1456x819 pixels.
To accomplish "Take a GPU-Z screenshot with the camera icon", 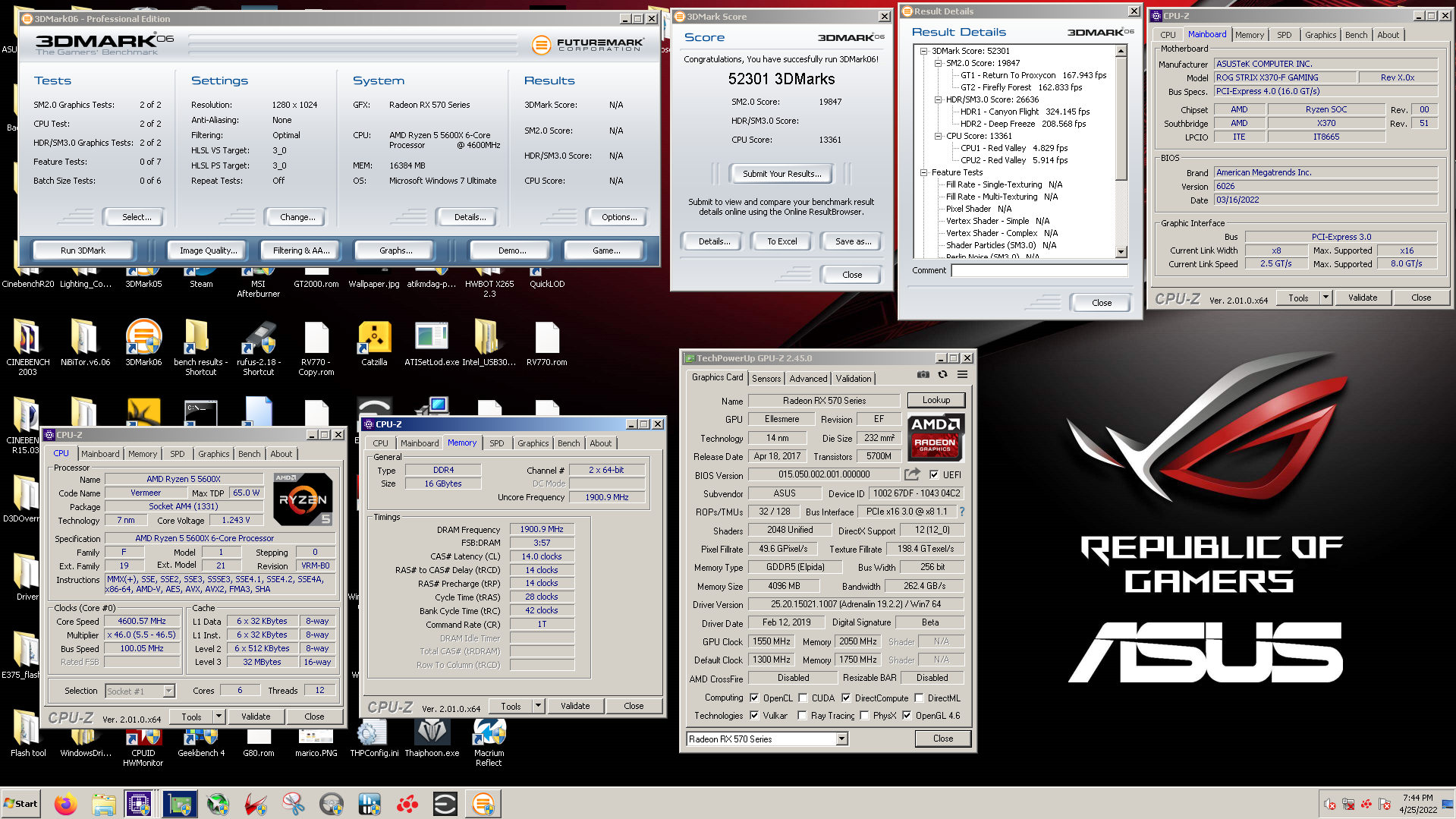I will click(923, 374).
